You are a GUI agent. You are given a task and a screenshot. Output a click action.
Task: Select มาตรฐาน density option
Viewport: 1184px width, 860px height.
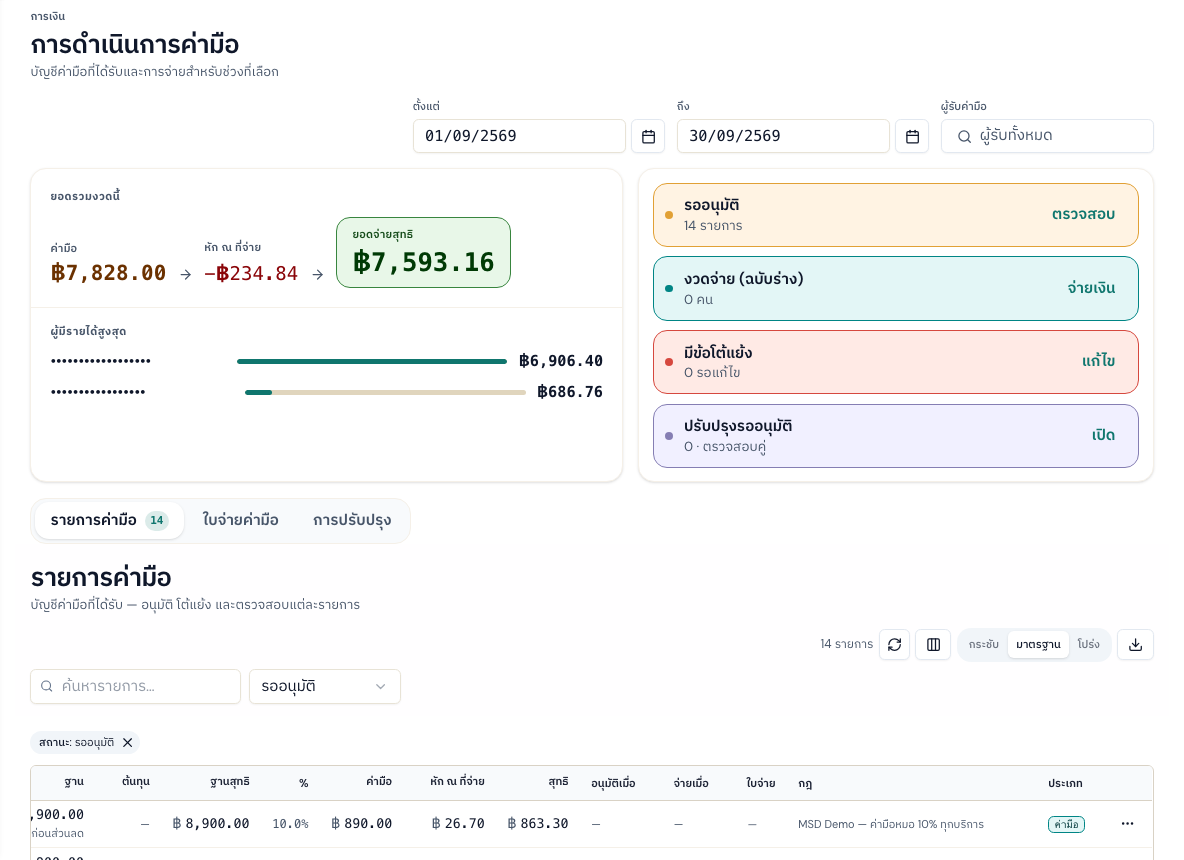click(x=1038, y=645)
